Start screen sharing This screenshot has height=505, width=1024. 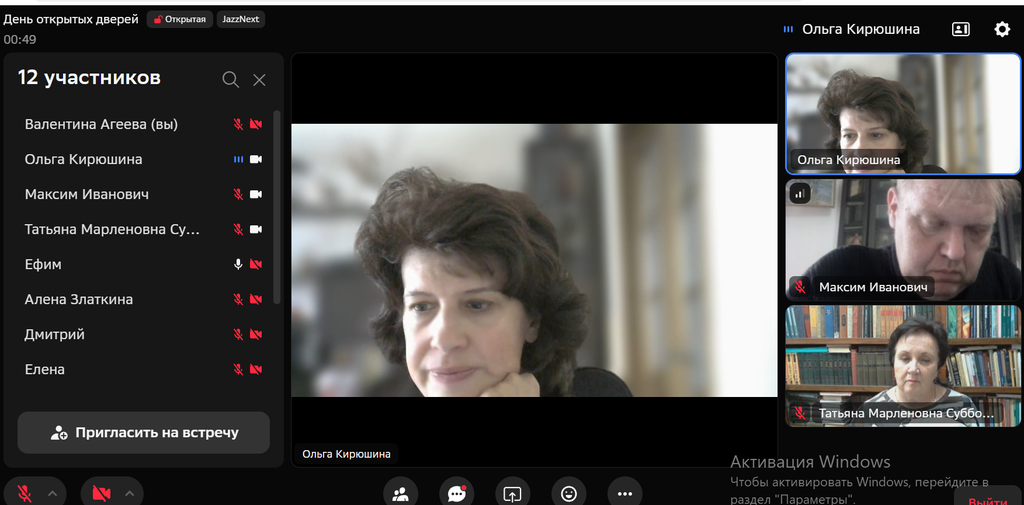click(x=512, y=493)
